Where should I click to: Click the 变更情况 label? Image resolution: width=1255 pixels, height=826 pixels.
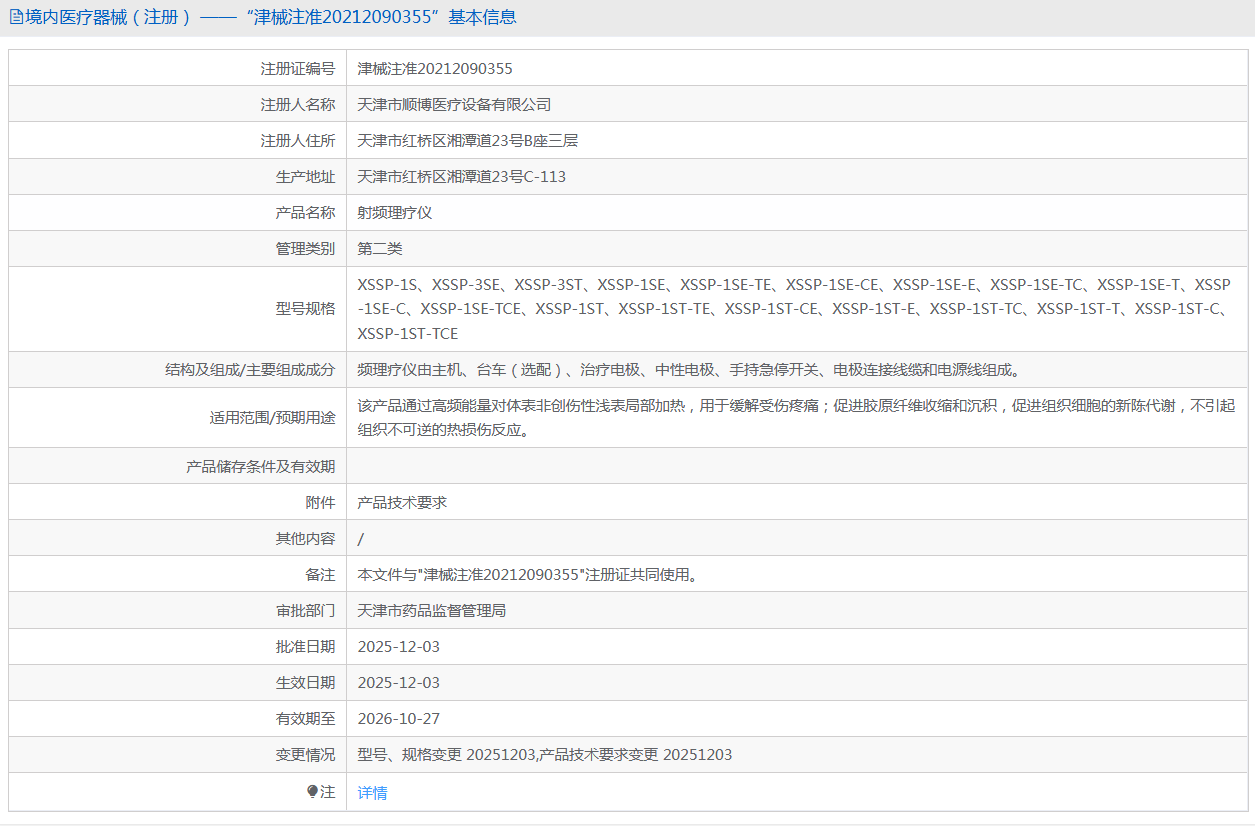point(305,754)
